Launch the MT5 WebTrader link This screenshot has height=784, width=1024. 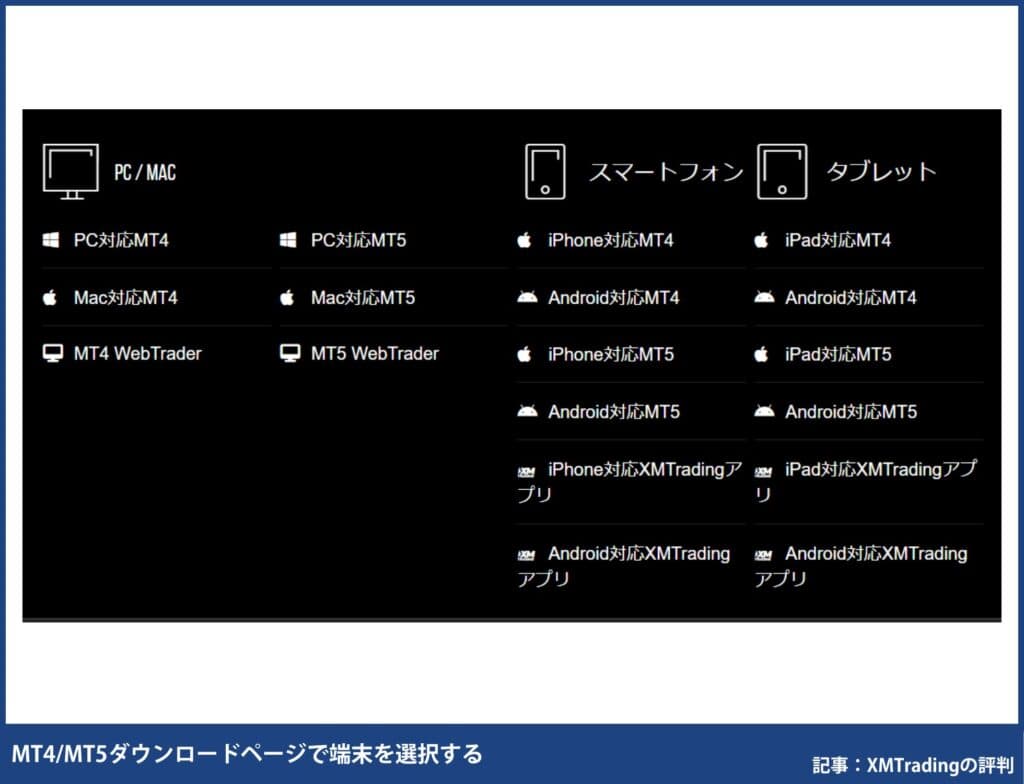tap(375, 353)
